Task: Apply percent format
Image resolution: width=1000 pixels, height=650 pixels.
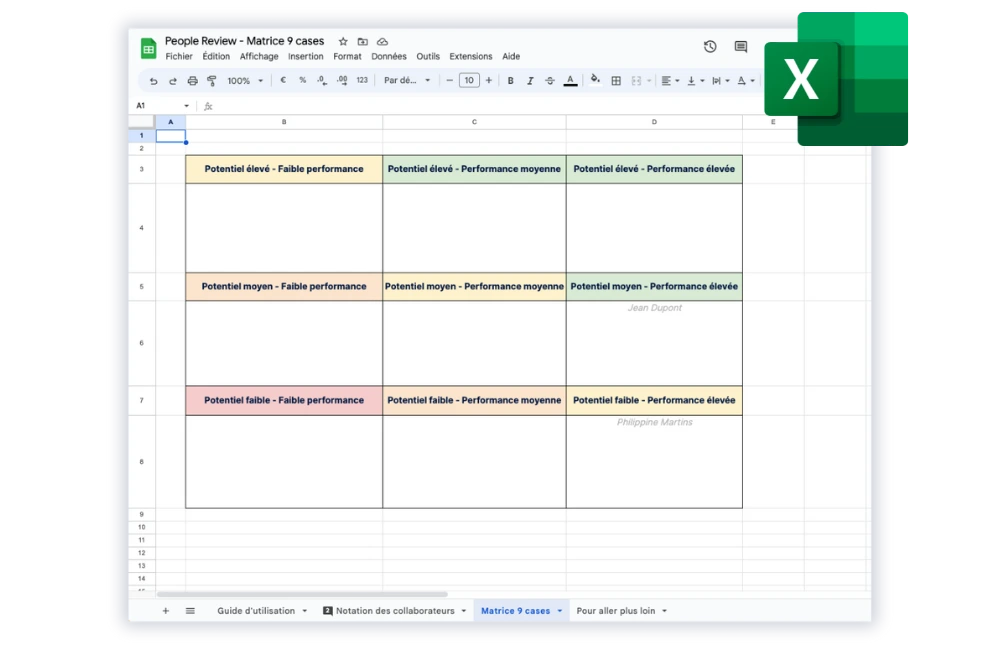Action: 302,80
